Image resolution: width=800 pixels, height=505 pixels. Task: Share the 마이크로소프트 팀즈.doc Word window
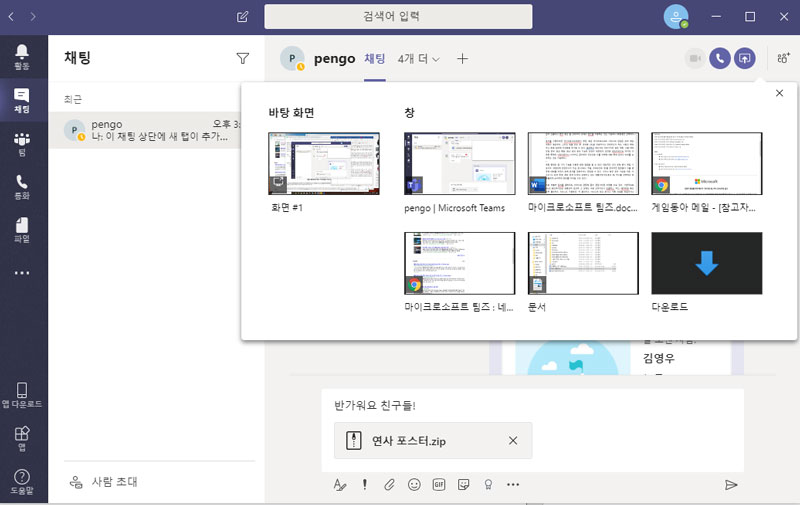(583, 164)
